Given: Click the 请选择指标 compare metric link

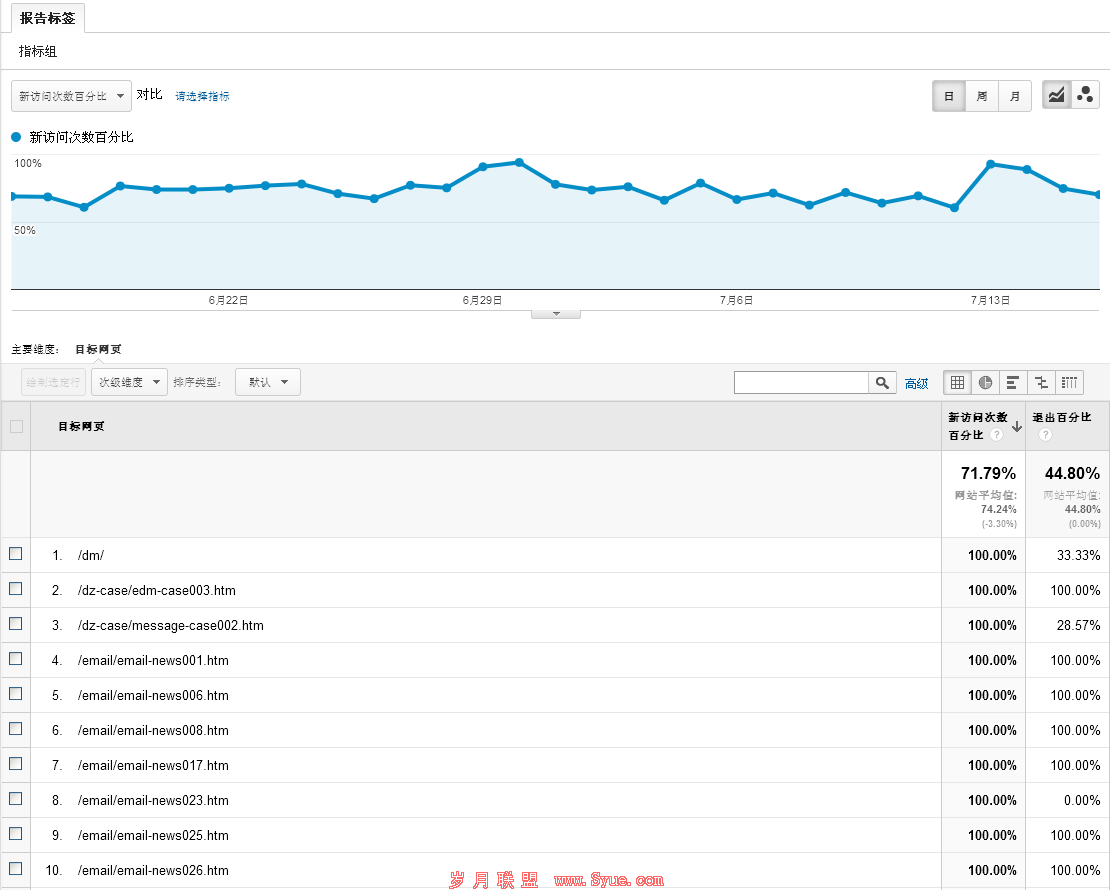Looking at the screenshot, I should 202,96.
